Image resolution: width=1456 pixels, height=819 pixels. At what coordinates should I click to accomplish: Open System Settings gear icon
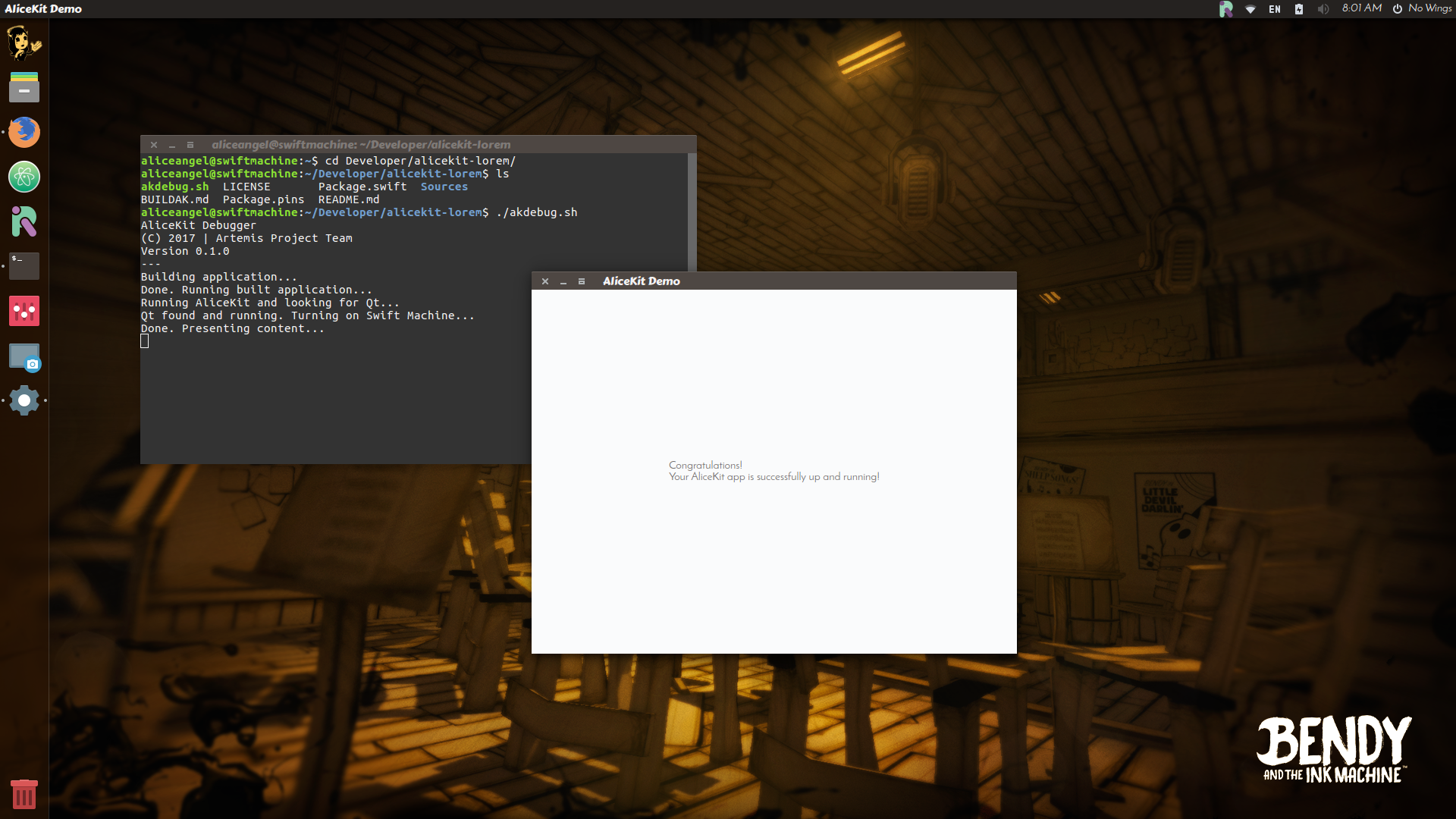point(24,400)
